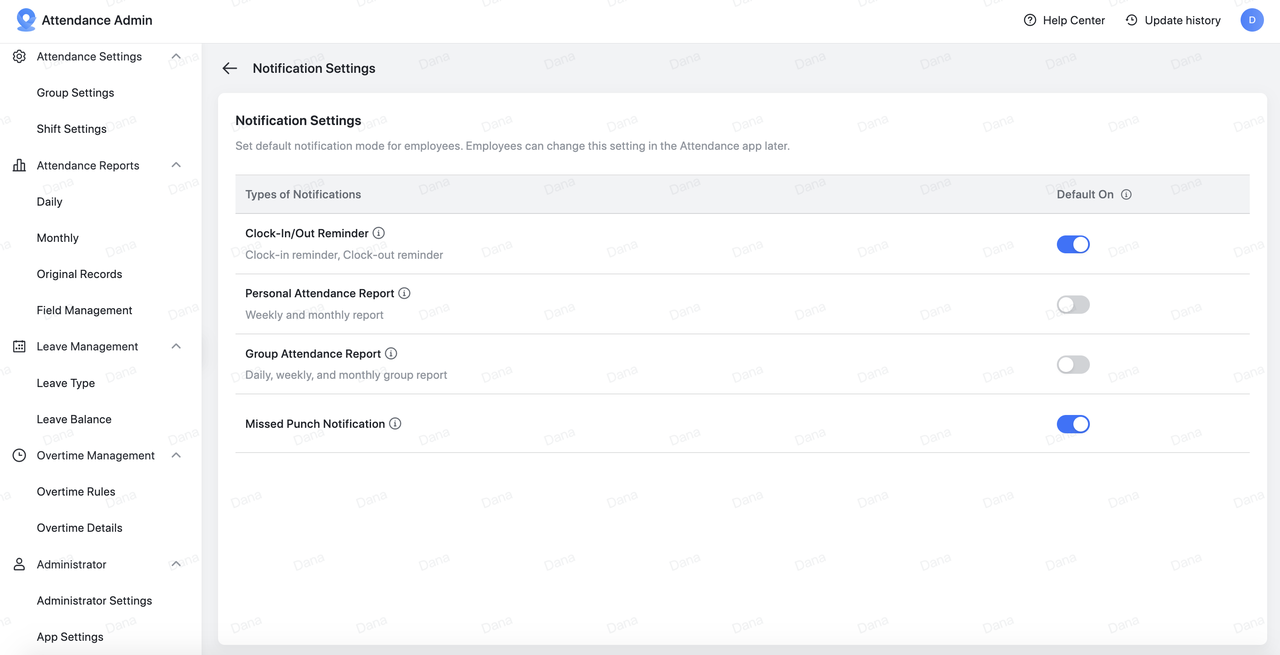The width and height of the screenshot is (1280, 655).
Task: Disable the Clock-In/Out Reminder toggle
Action: pyautogui.click(x=1073, y=244)
